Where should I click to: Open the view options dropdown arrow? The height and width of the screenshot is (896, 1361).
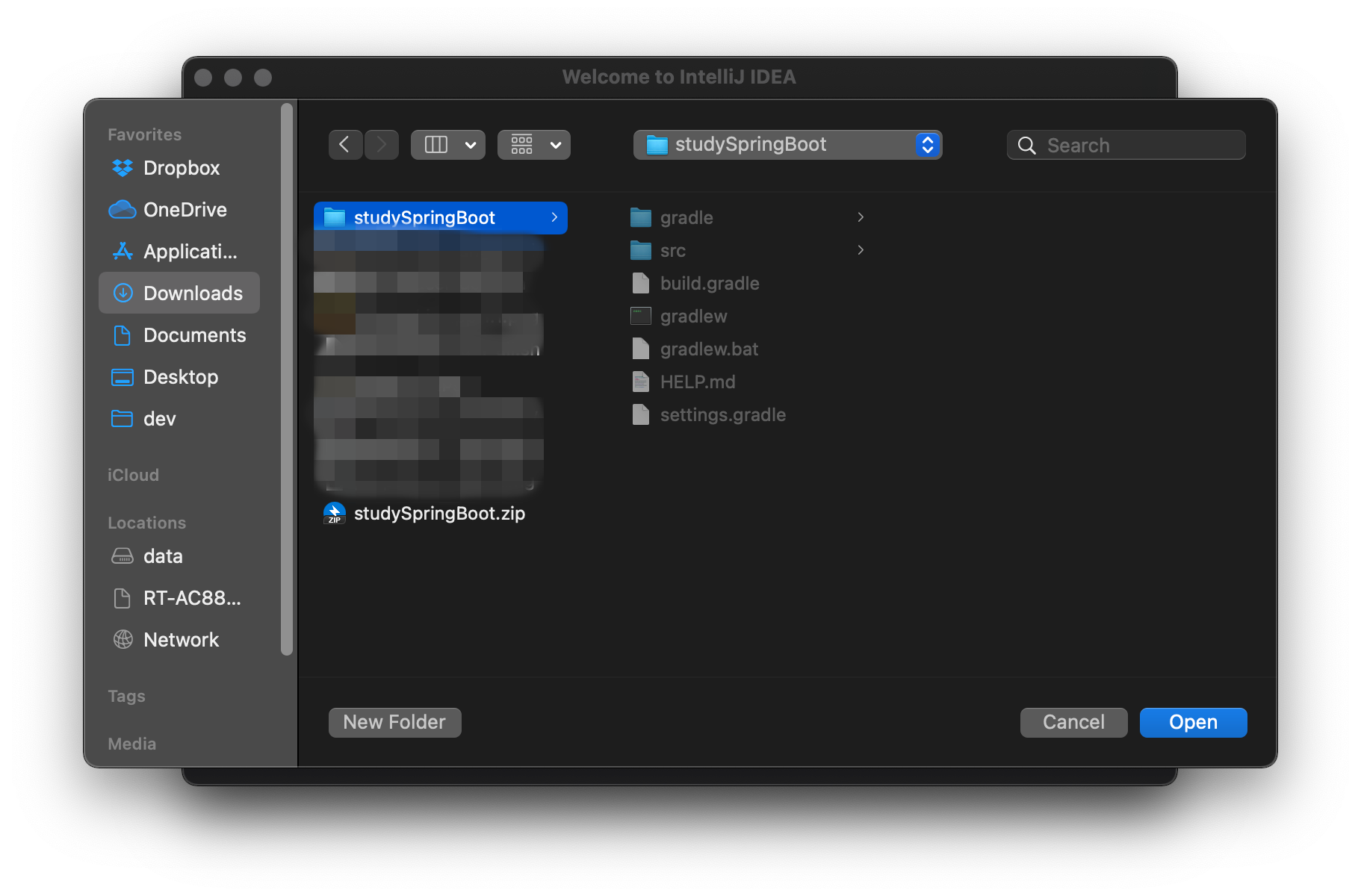pos(471,145)
